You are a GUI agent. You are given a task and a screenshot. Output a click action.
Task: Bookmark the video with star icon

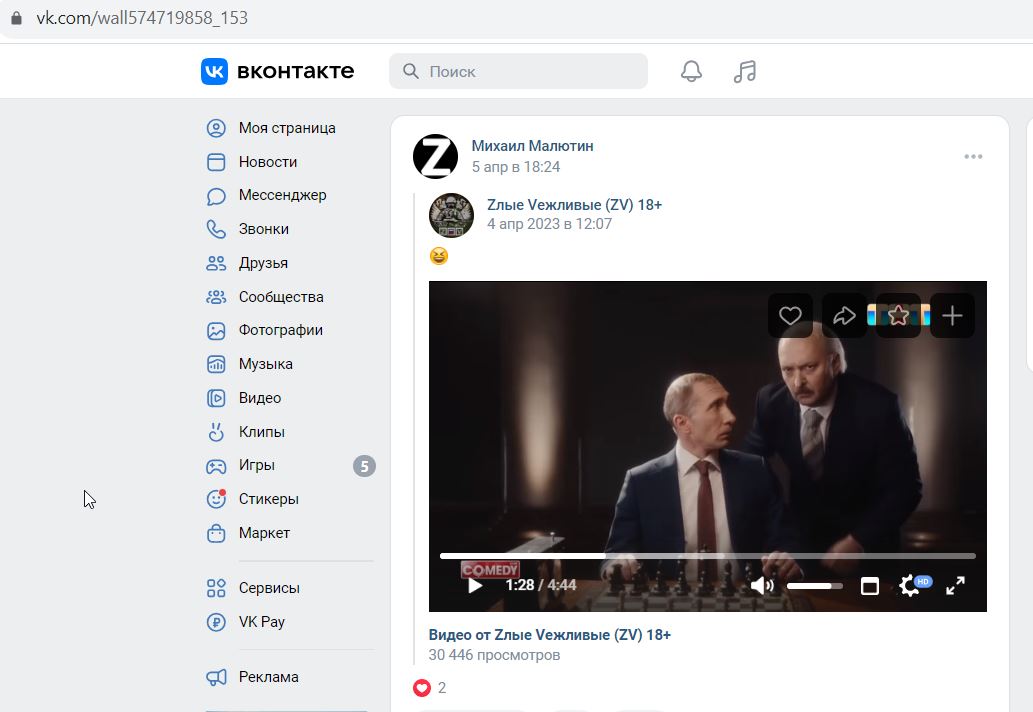pos(898,315)
